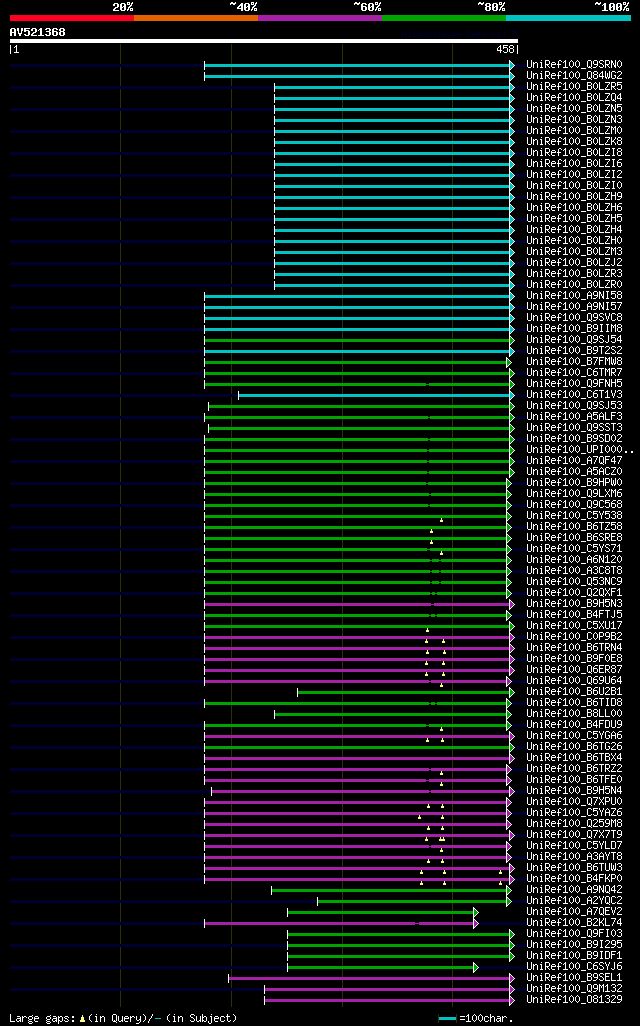The height and width of the screenshot is (1026, 640).
Task: Select the label UniRef100_Q9LXM6
Action: 575,493
